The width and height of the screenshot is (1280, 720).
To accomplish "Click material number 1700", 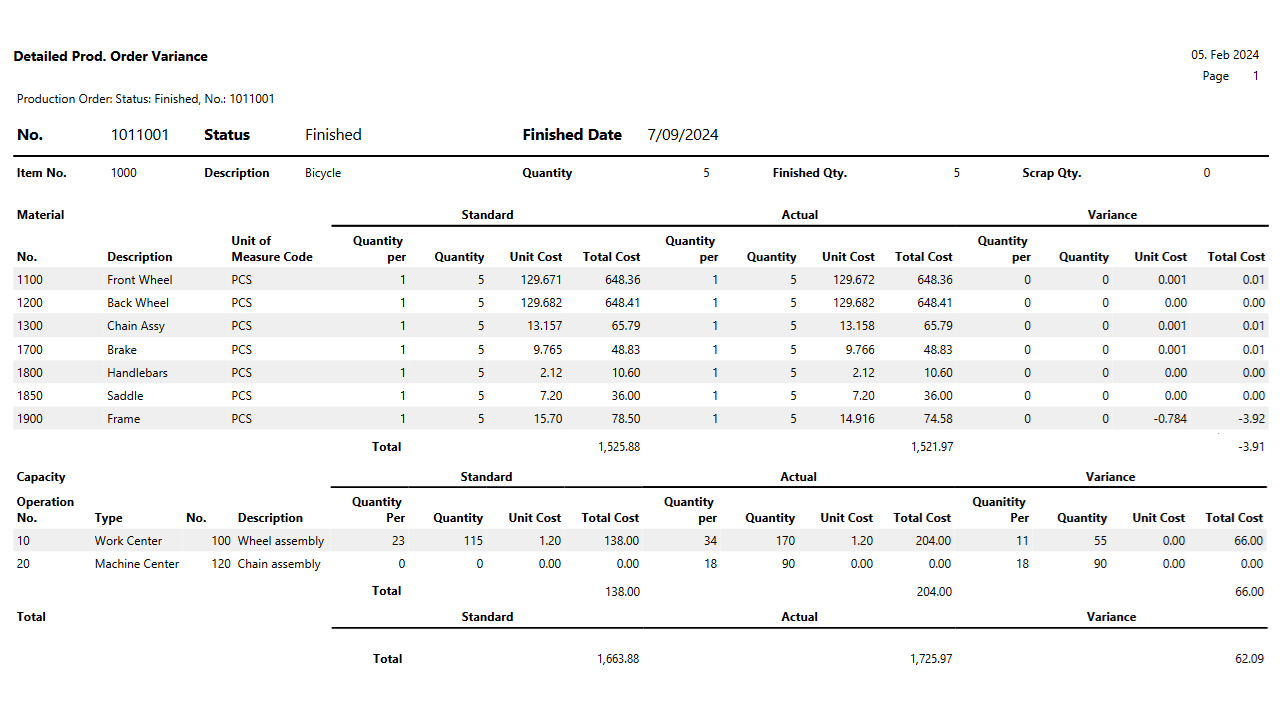I will [30, 350].
